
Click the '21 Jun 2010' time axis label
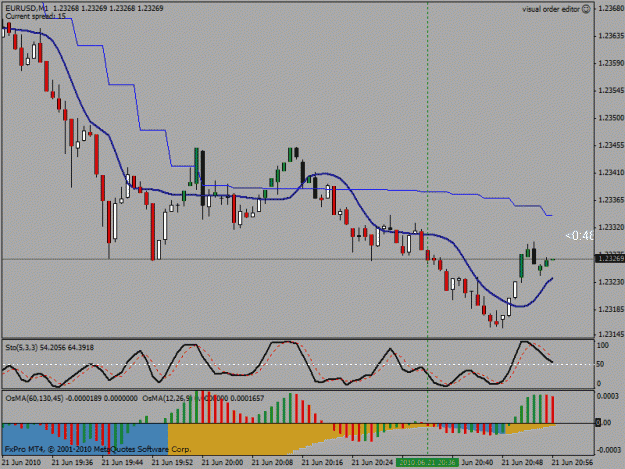click(x=22, y=462)
